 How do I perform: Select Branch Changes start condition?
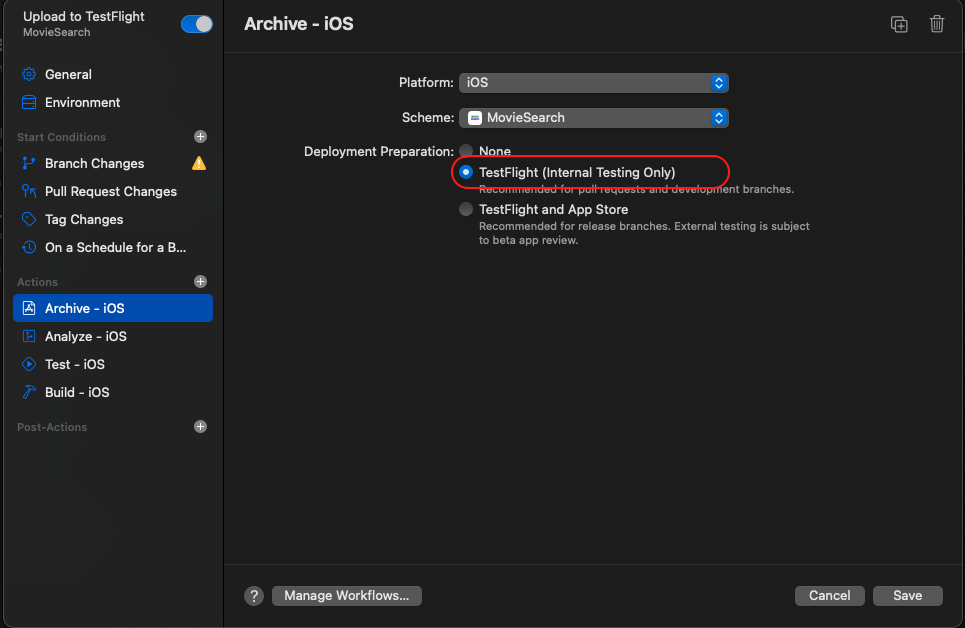[x=113, y=163]
